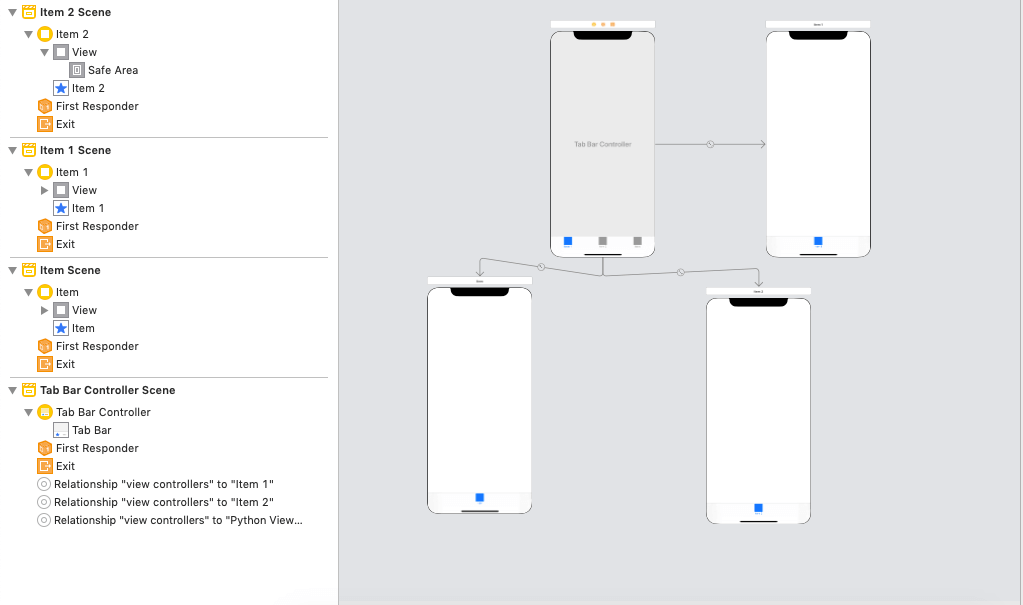Click the Tab Bar icon under Tab Bar Controller

pyautogui.click(x=61, y=430)
